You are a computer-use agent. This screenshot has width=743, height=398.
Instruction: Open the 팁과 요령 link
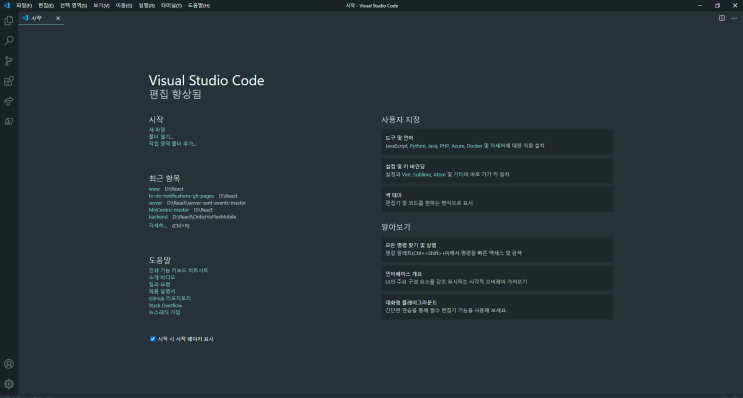pos(159,284)
